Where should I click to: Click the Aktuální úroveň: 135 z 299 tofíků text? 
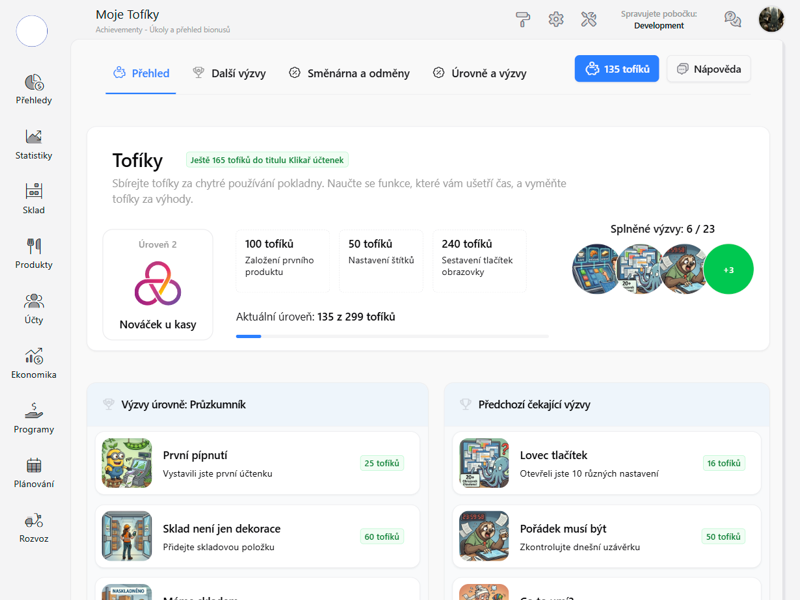[315, 317]
